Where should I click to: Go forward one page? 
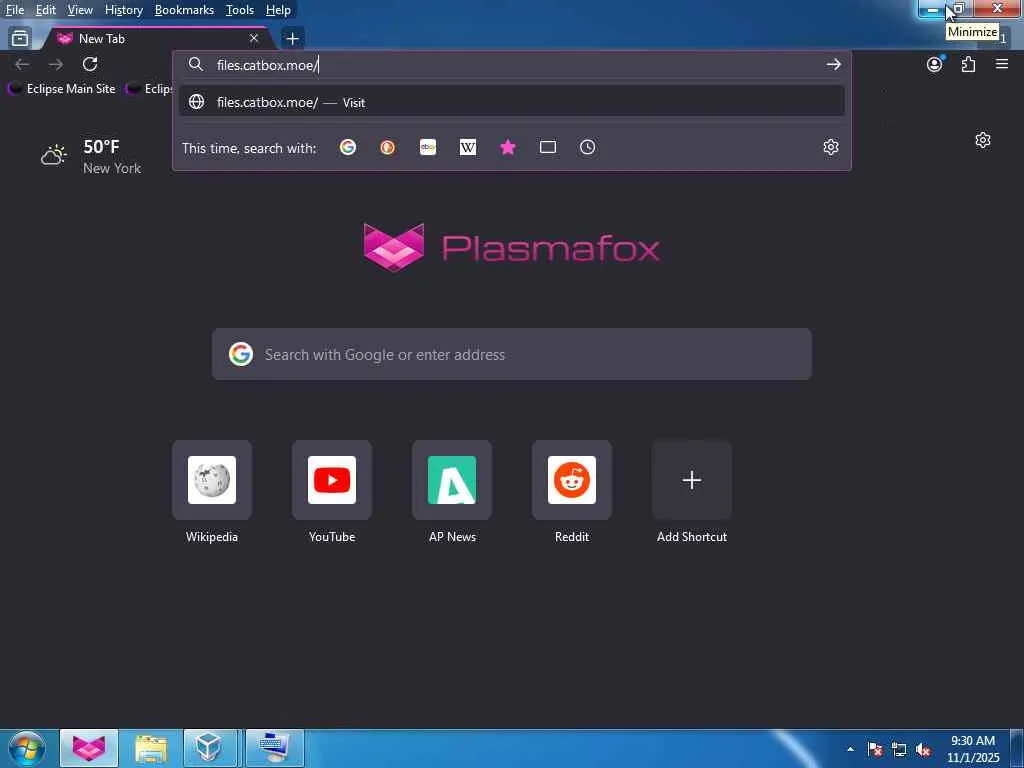pos(56,64)
